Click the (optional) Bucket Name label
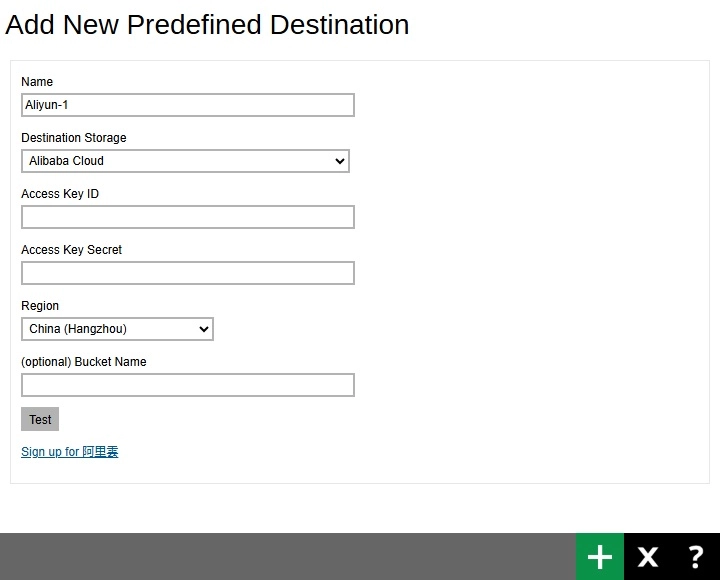The image size is (720, 580). 84,362
